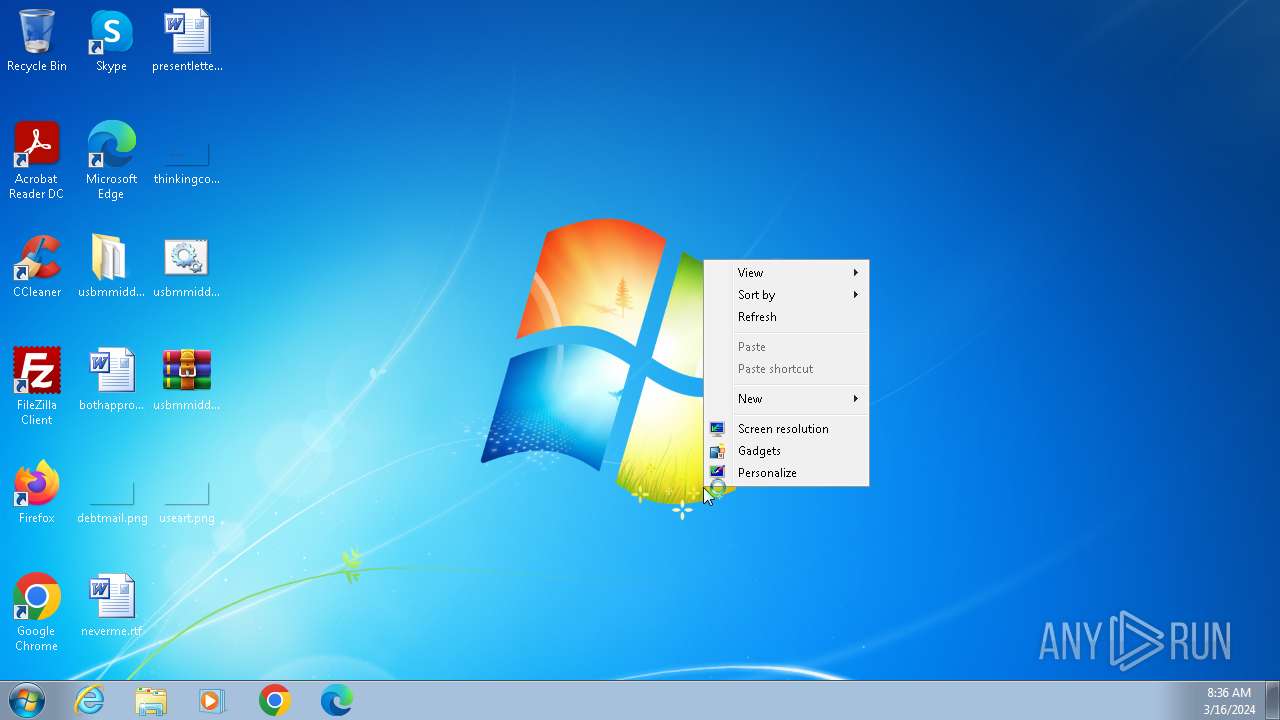Select the CCleaner desktop shortcut
Screen dimensions: 1280x720
point(37,267)
